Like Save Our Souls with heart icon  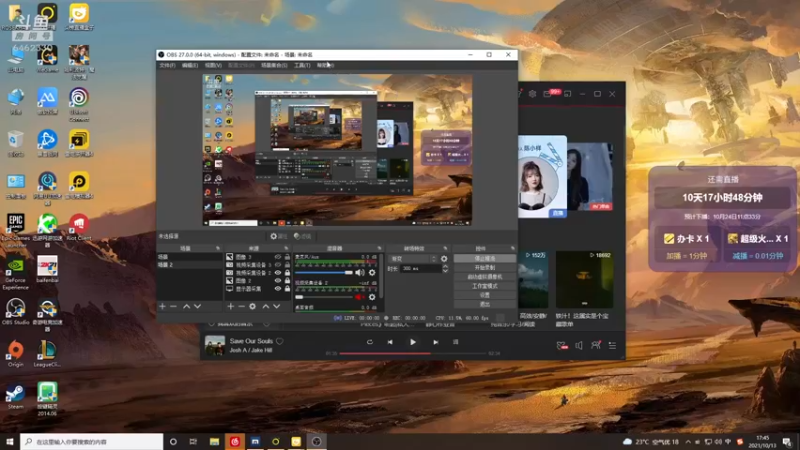[280, 341]
